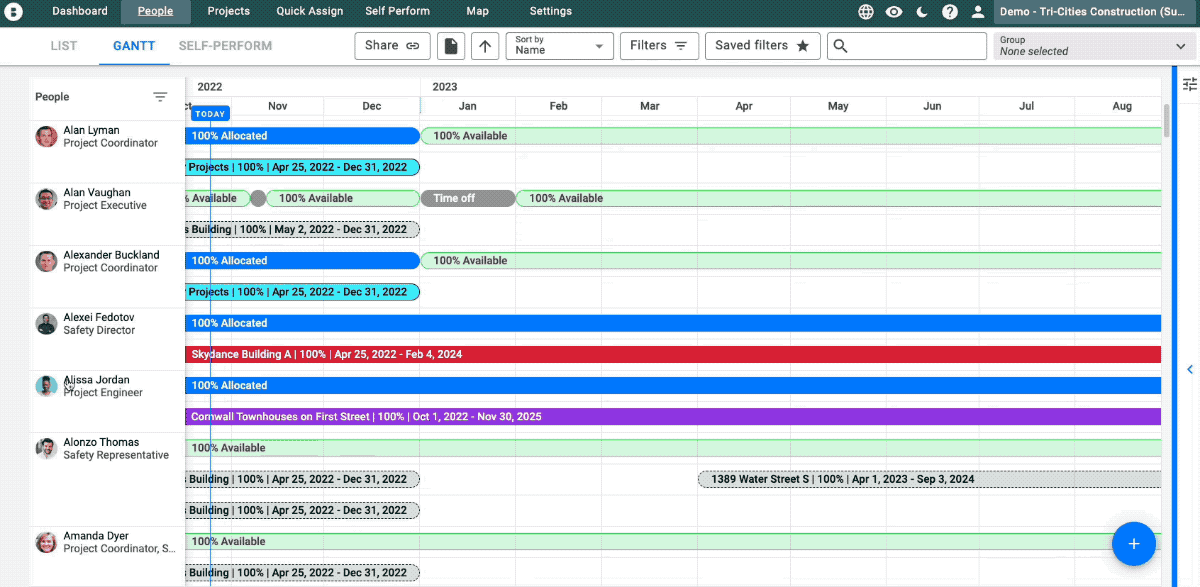Image resolution: width=1200 pixels, height=587 pixels.
Task: Click the blue plus button
Action: pyautogui.click(x=1133, y=544)
